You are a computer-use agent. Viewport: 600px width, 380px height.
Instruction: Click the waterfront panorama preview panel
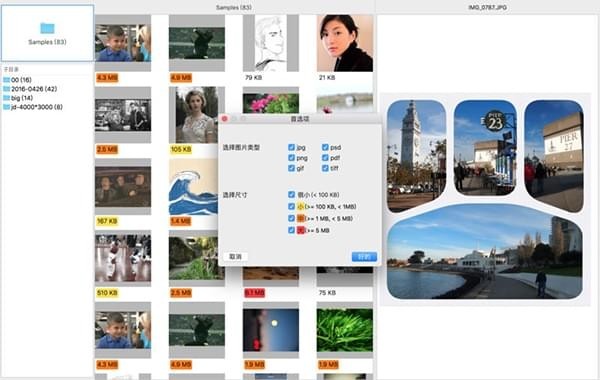(x=485, y=251)
